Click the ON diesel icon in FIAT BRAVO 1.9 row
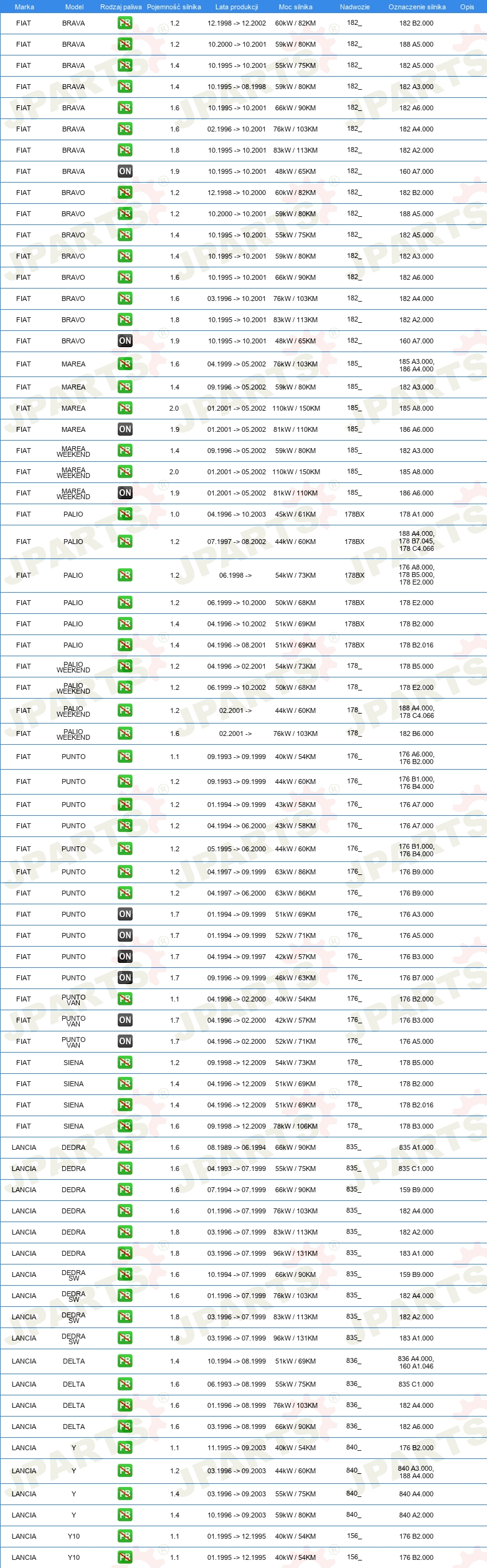The image size is (487, 1568). click(125, 341)
